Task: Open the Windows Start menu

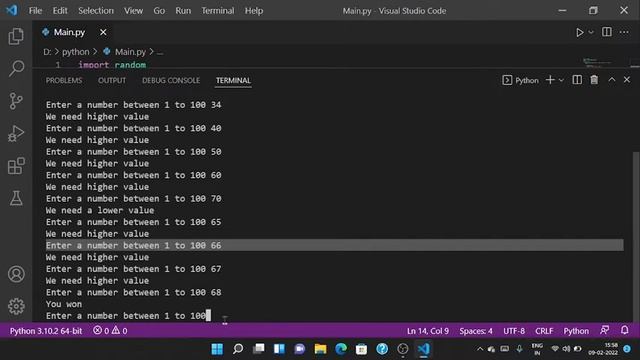Action: pos(217,349)
